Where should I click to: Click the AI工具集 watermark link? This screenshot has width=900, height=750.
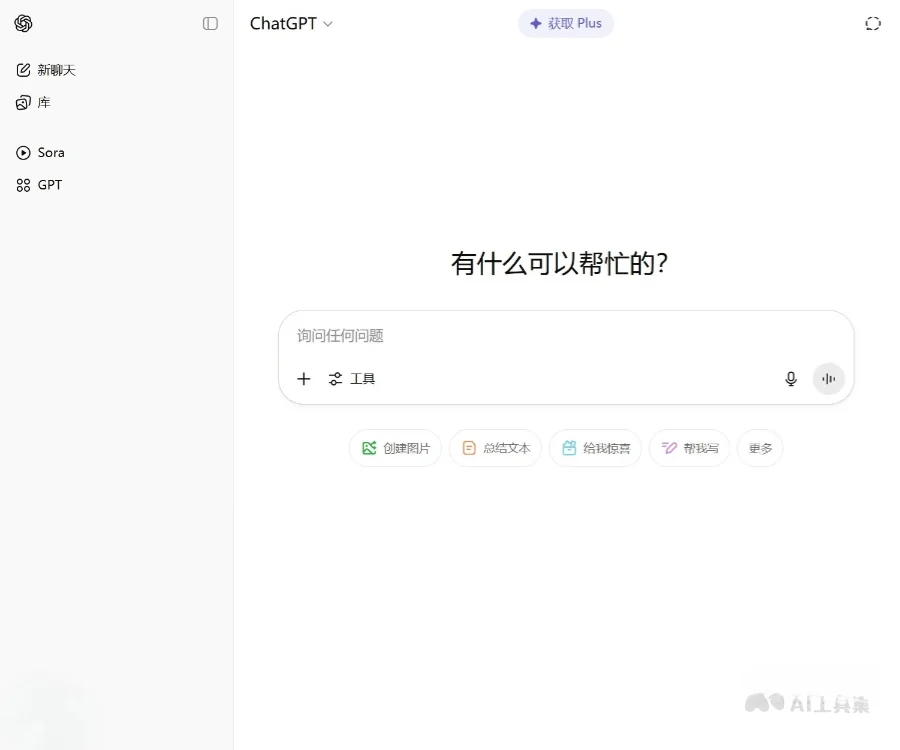810,703
